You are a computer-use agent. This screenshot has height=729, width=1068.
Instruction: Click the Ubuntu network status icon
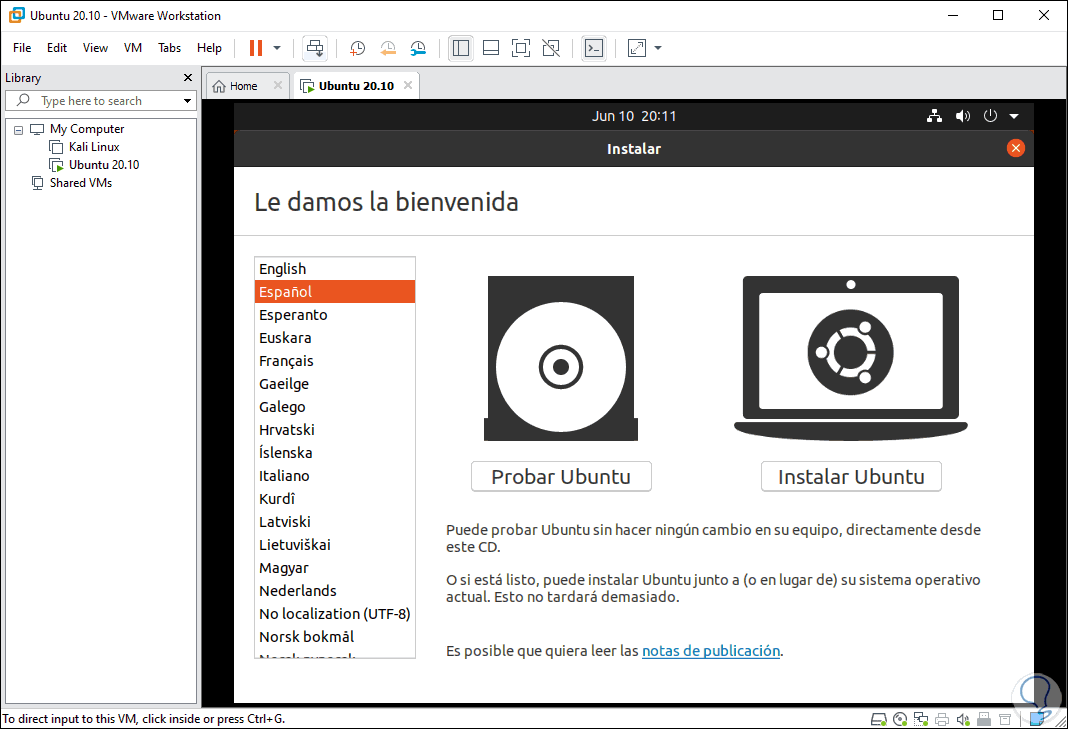pyautogui.click(x=934, y=116)
